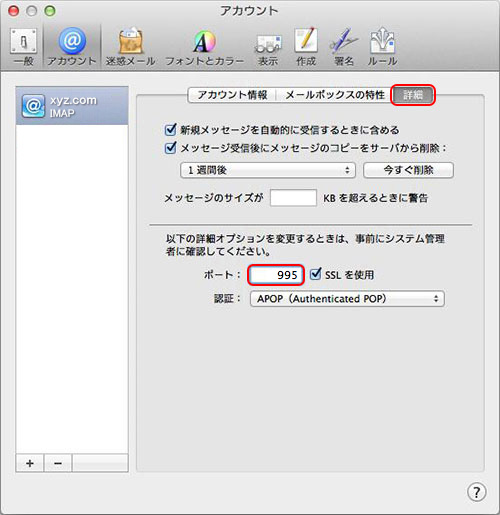
Task: Select the アカウント toolbar icon
Action: tap(72, 47)
